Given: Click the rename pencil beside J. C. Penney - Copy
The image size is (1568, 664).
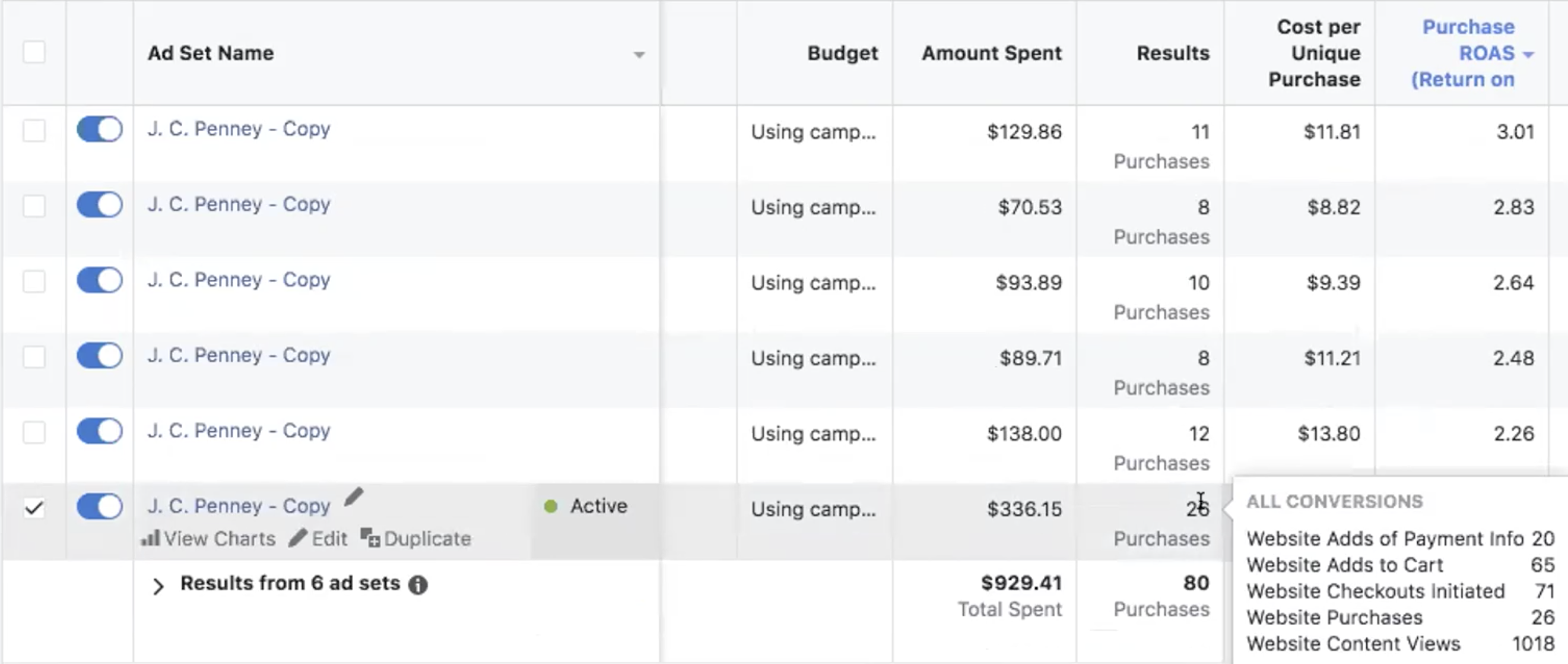Looking at the screenshot, I should pos(353,498).
